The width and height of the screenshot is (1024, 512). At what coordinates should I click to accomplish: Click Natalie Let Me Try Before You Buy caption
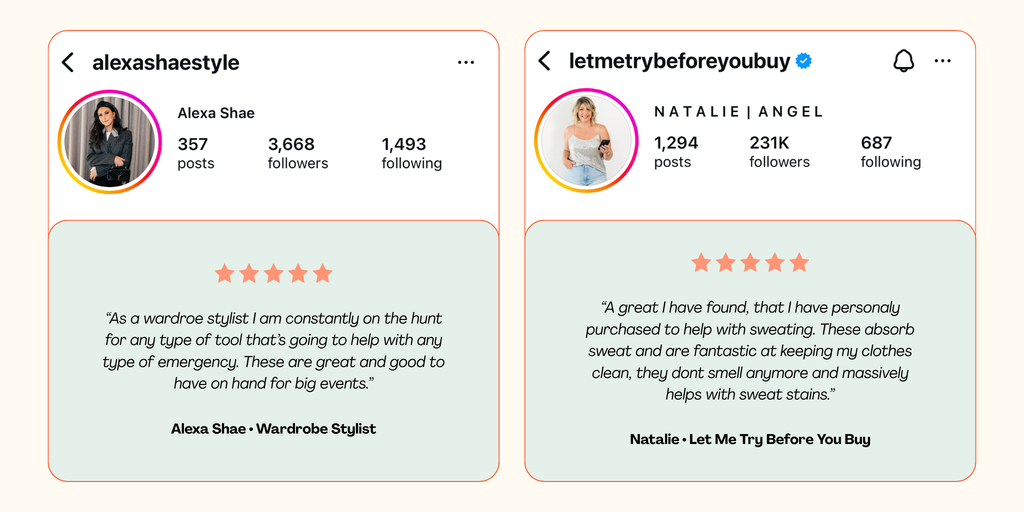click(750, 439)
